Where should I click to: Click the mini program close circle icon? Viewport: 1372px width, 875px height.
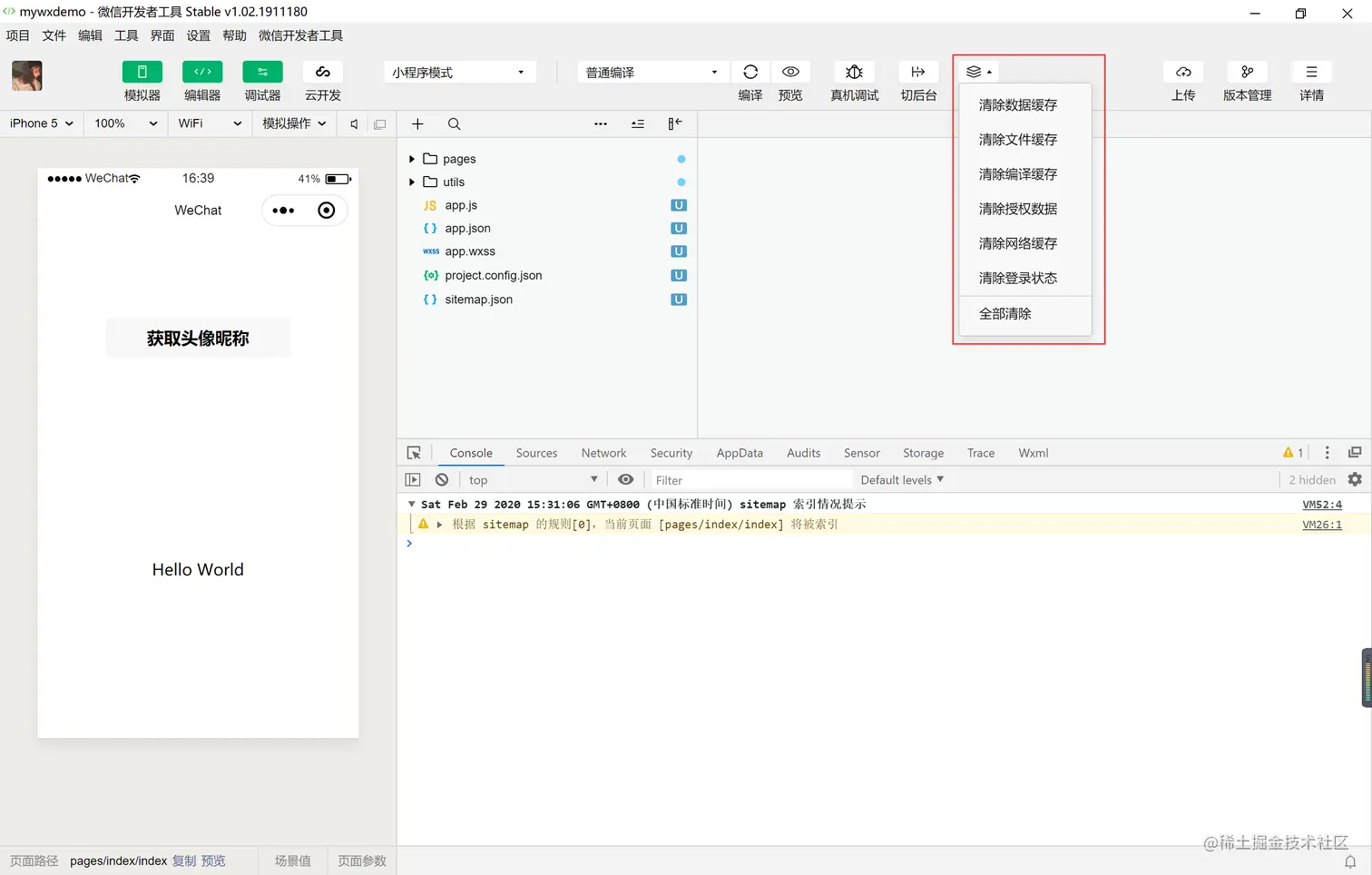[327, 211]
